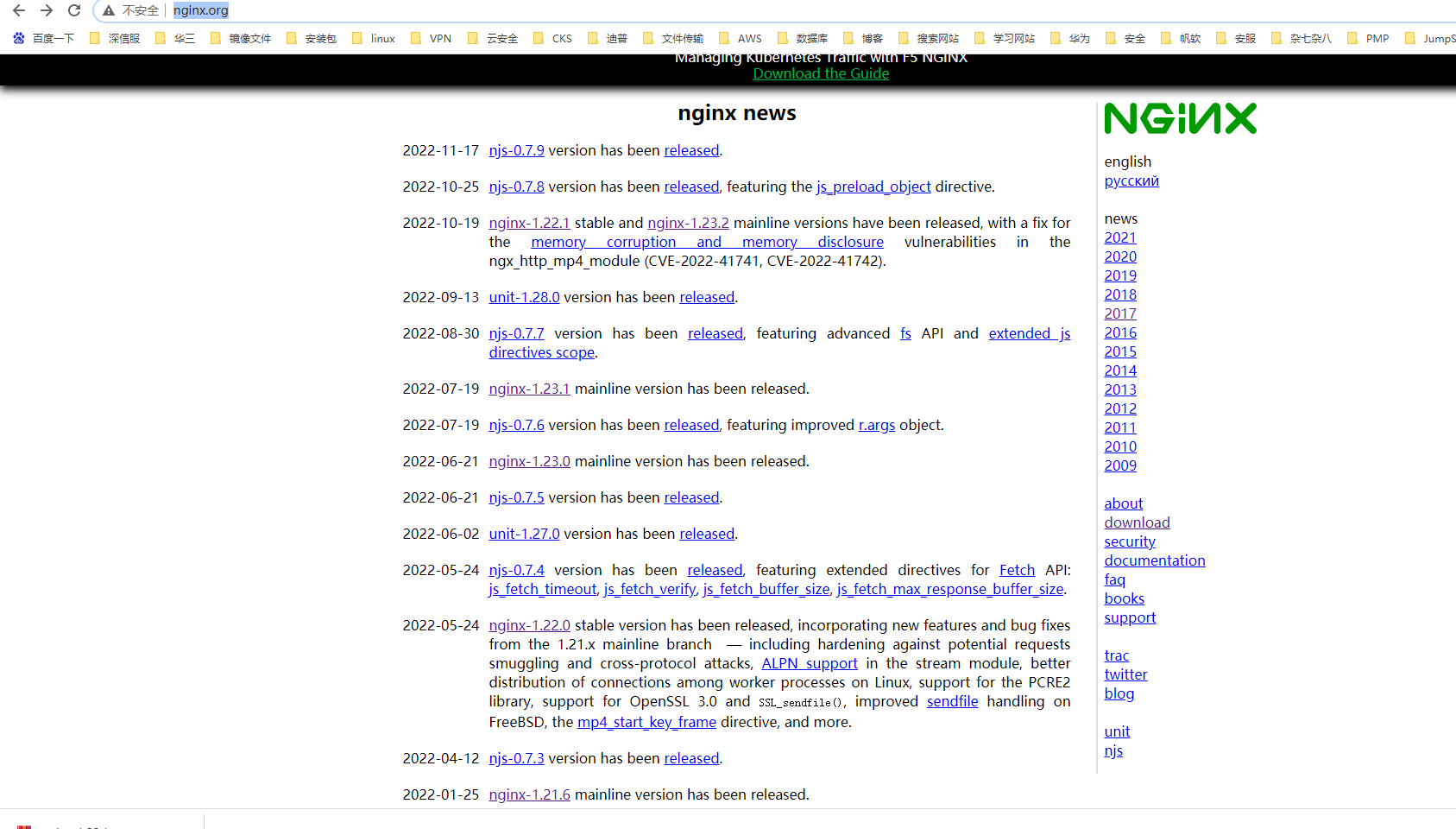Open the linux bookmarks folder
This screenshot has height=829, width=1456.
[374, 38]
